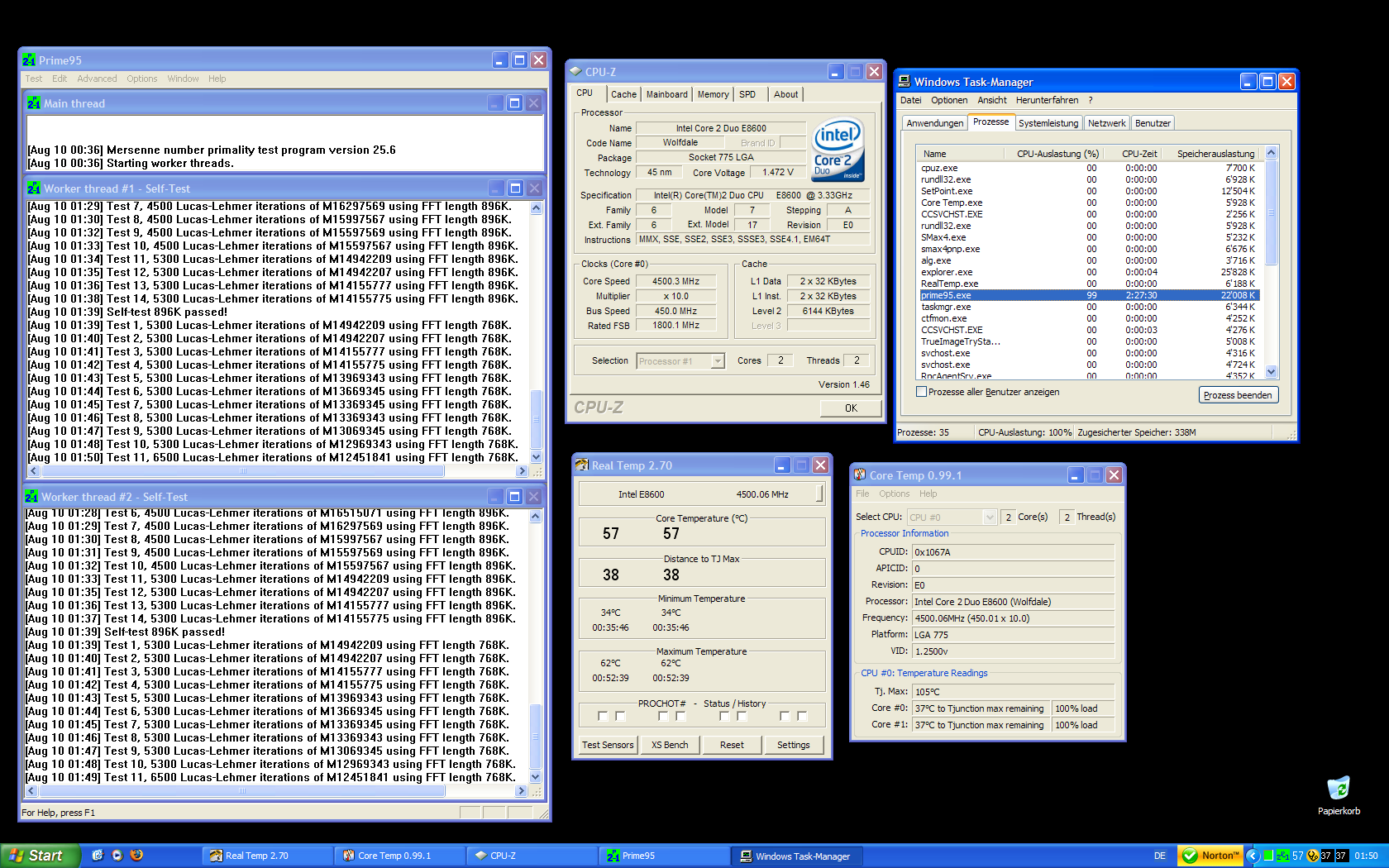Open the Systemleistung tab in Task-Manager

point(1048,123)
